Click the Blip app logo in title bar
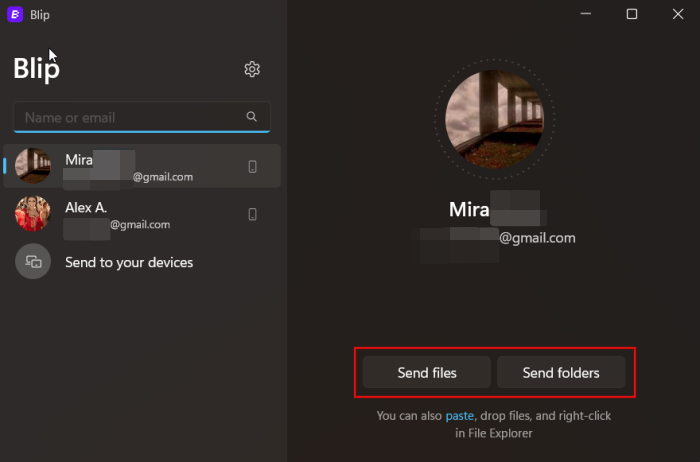This screenshot has width=700, height=462. [15, 14]
